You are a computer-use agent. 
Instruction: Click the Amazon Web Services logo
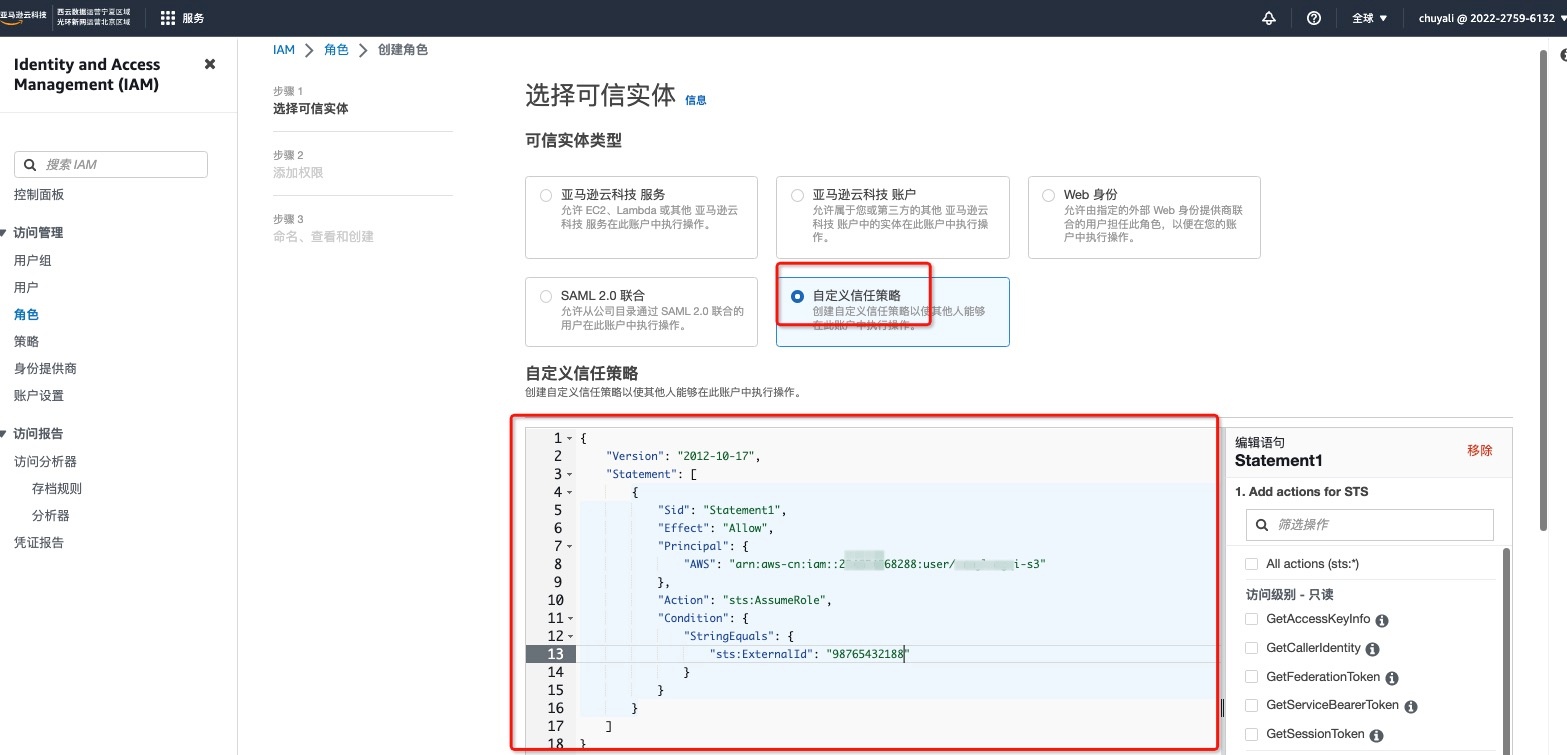[x=24, y=18]
